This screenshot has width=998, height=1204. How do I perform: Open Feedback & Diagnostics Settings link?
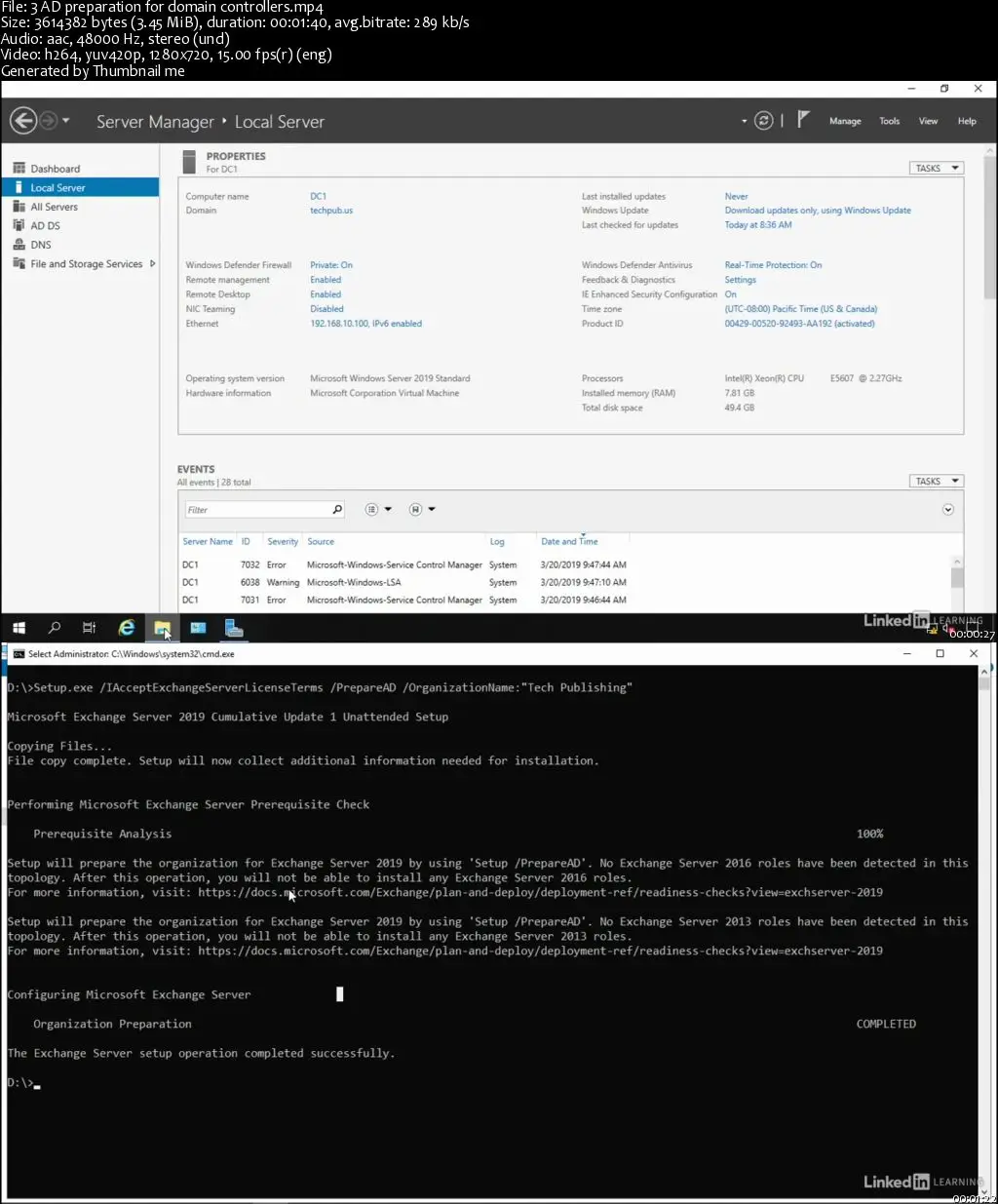click(740, 280)
